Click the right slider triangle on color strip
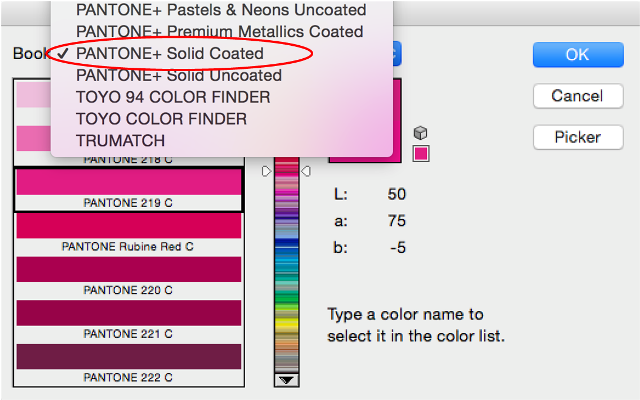The height and width of the screenshot is (400, 640). 306,171
